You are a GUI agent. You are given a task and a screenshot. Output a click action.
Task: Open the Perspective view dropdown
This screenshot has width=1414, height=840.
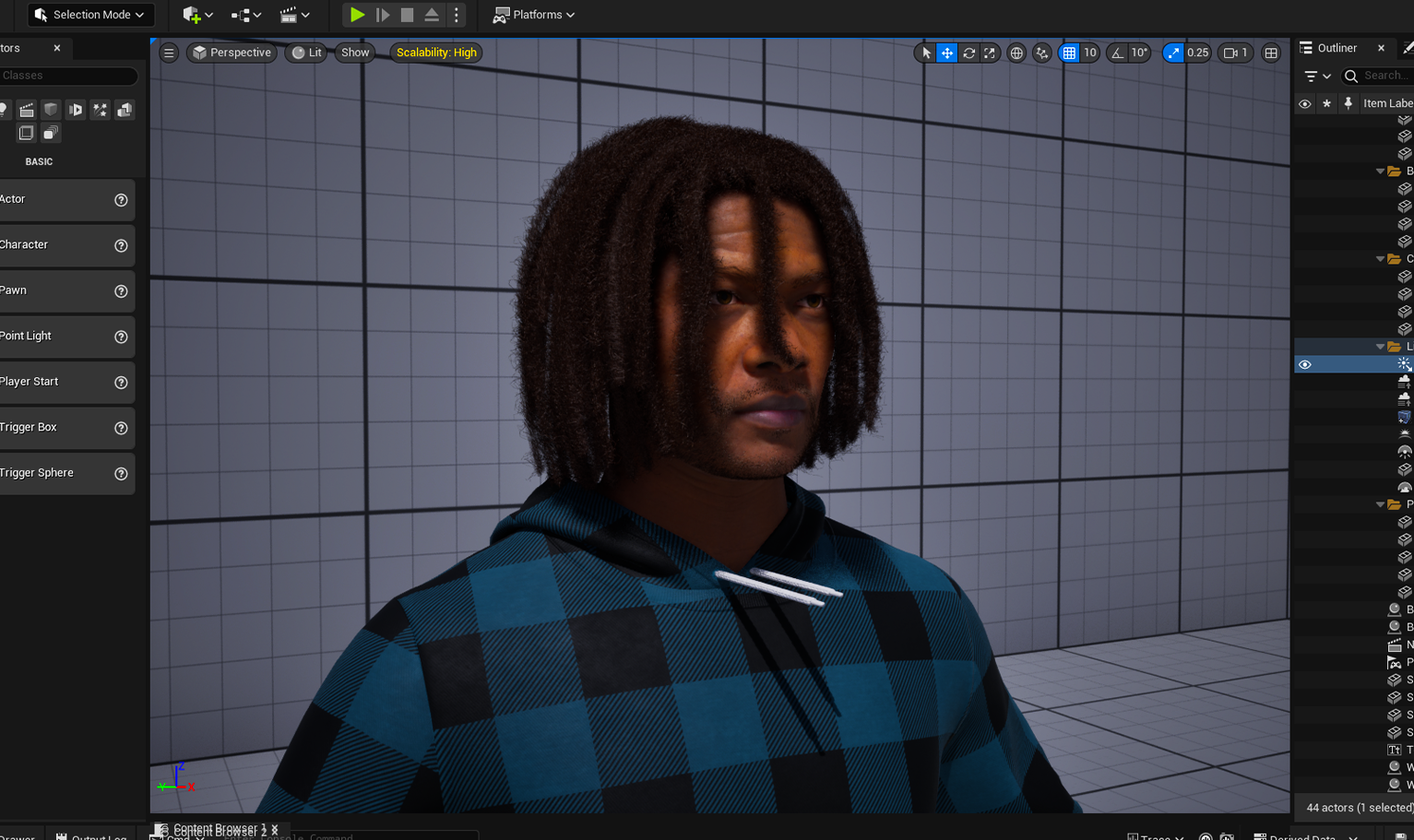[232, 53]
